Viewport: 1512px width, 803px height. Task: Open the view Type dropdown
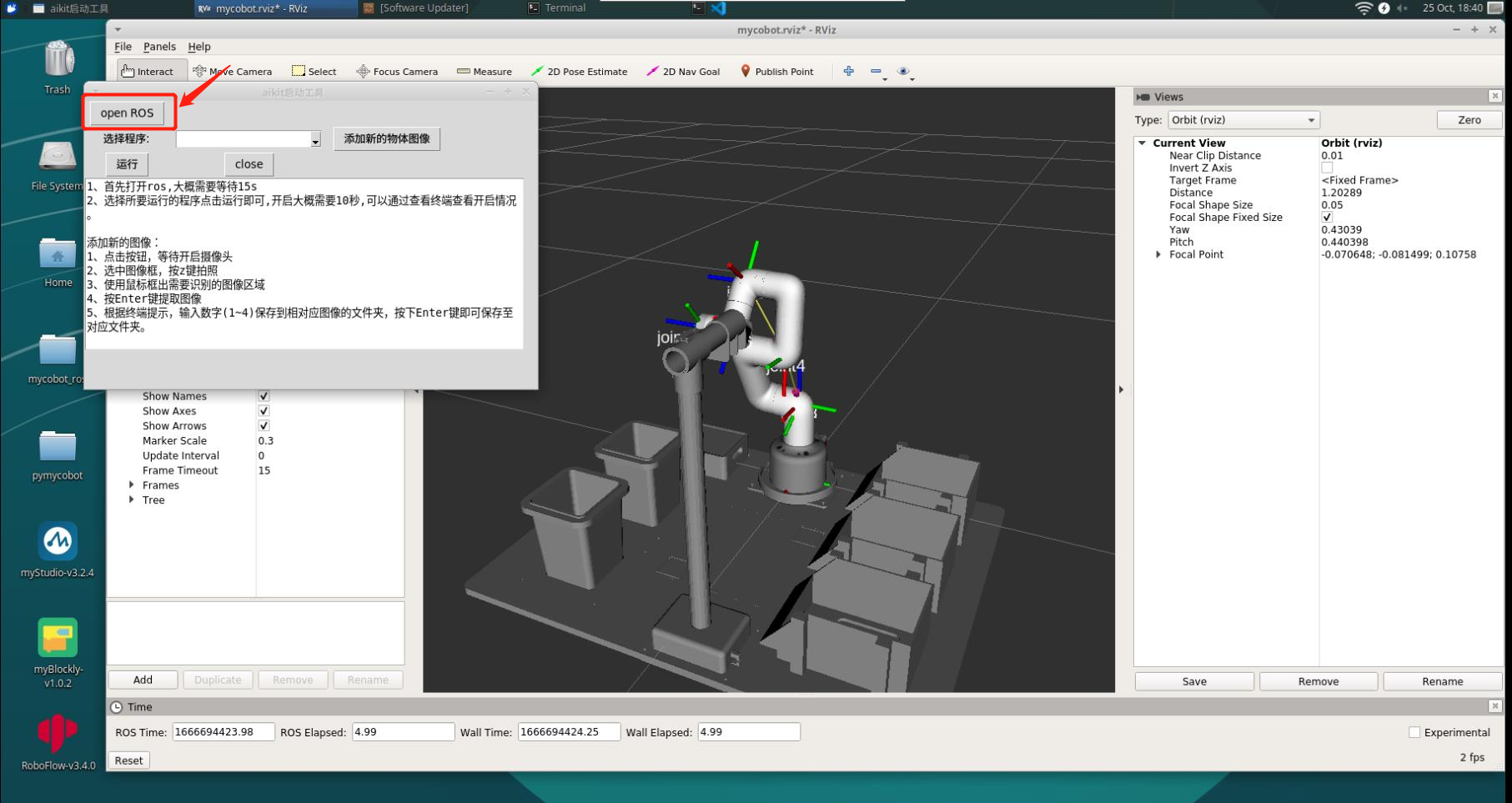(1243, 120)
